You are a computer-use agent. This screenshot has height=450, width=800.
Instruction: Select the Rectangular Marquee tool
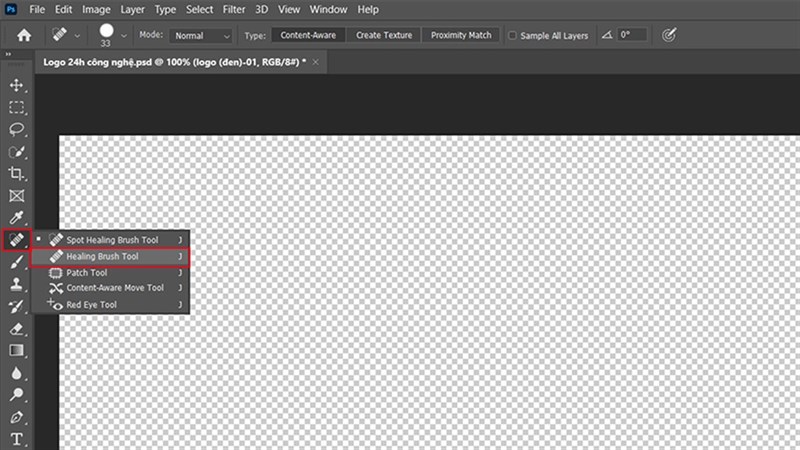coord(16,107)
